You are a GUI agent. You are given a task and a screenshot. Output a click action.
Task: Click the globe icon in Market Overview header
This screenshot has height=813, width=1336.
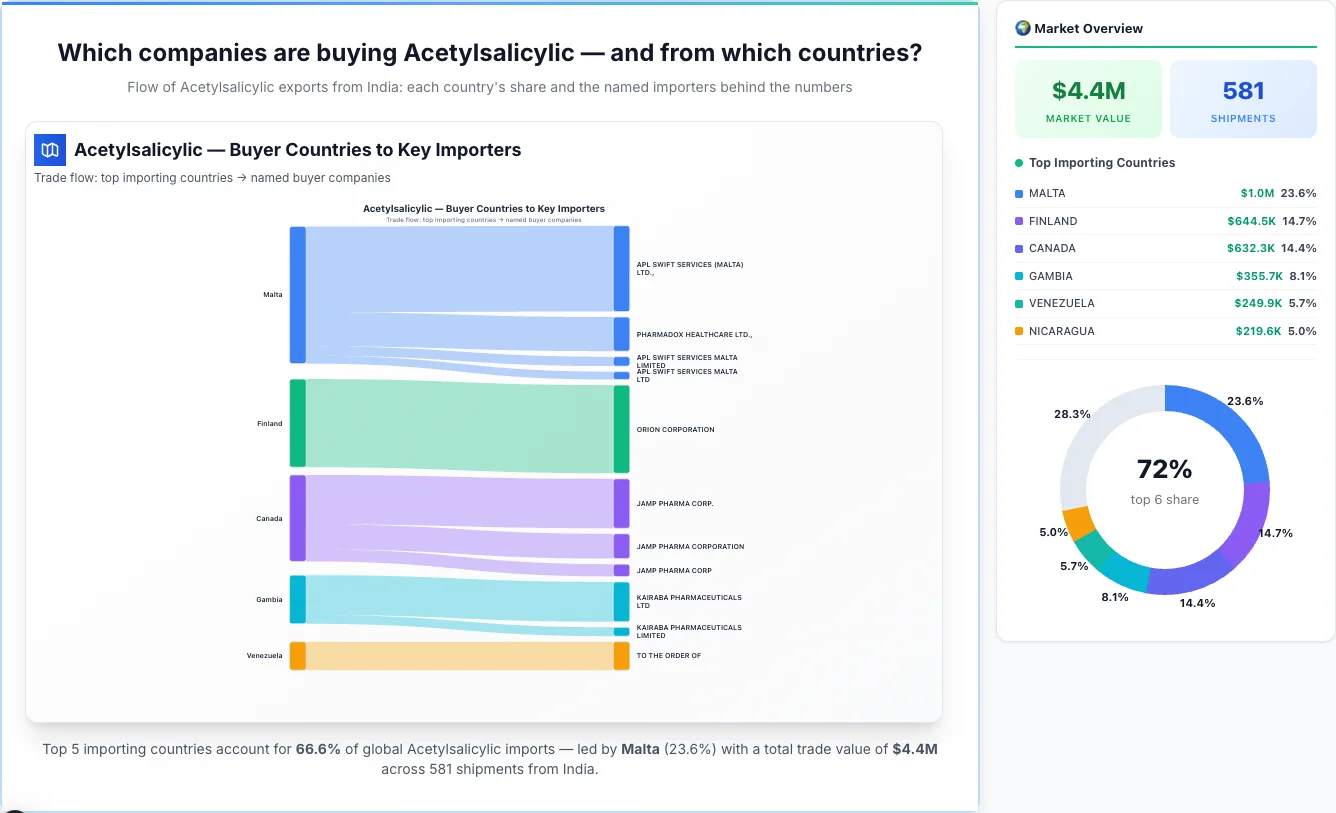point(1021,28)
